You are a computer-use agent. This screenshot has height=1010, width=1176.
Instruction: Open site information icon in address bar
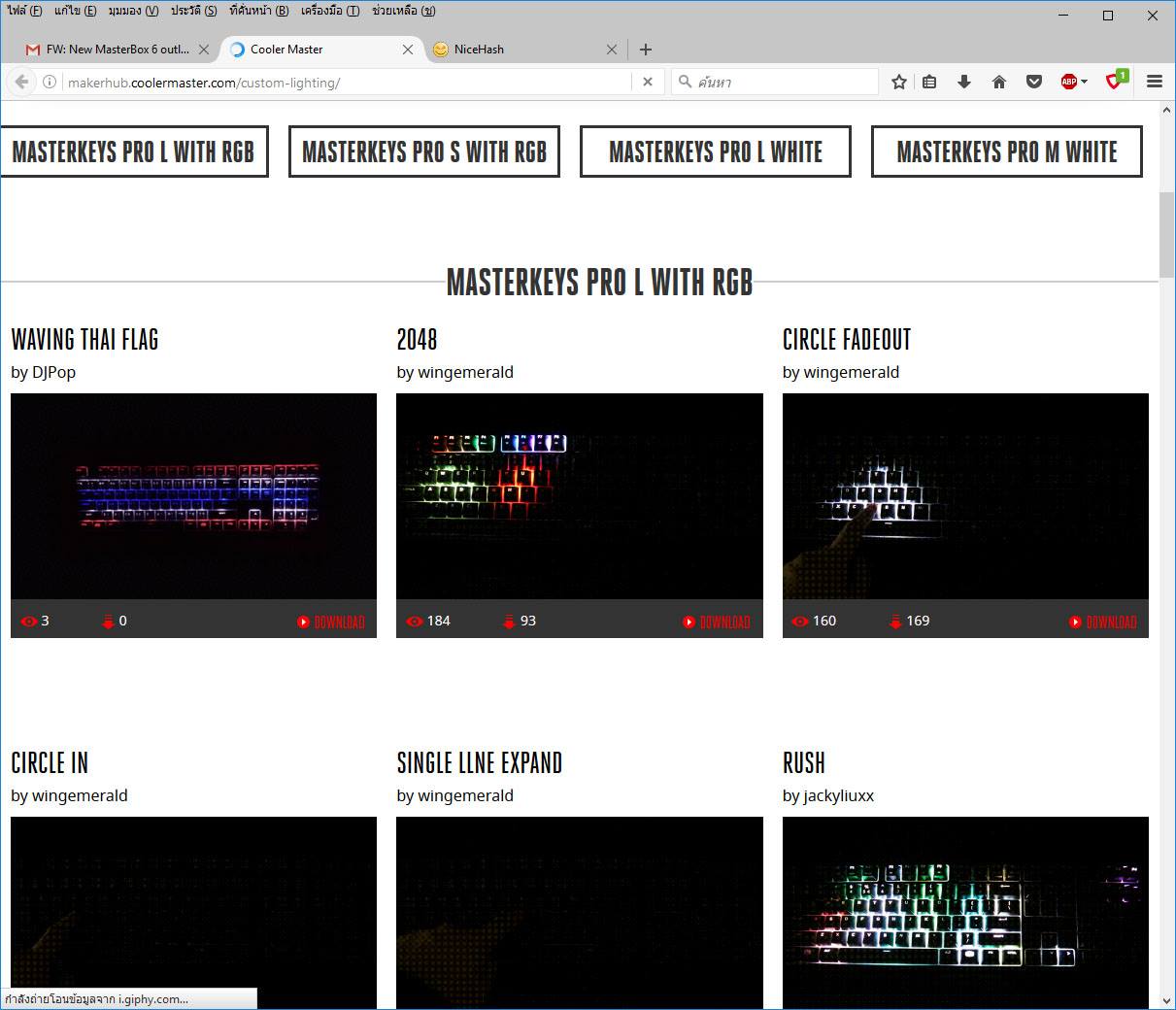(49, 83)
